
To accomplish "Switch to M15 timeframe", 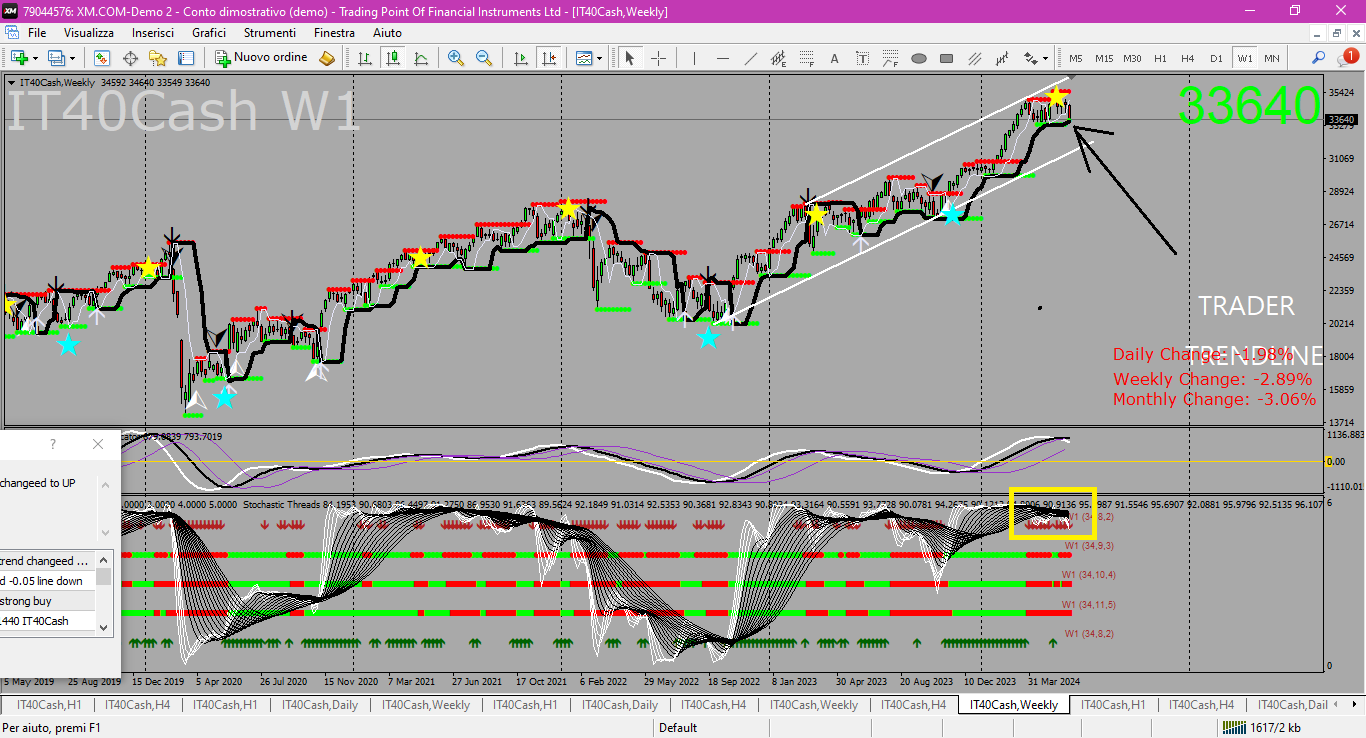I will pyautogui.click(x=1104, y=58).
